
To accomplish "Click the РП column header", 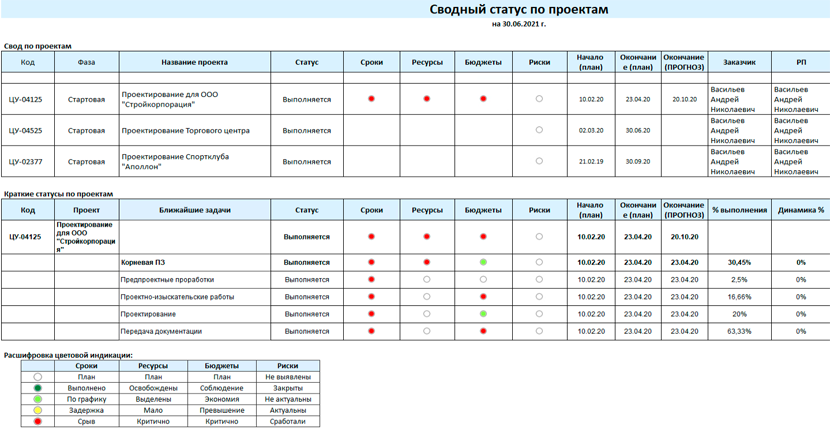I will click(801, 62).
